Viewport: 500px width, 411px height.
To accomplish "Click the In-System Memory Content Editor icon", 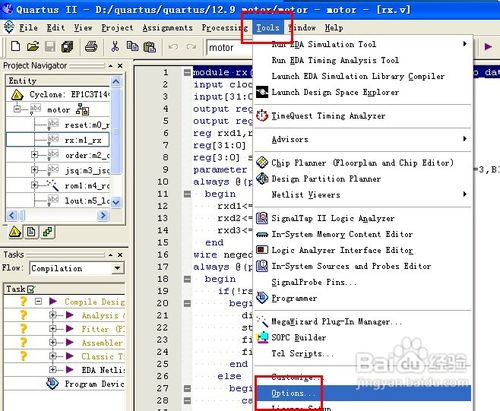I will [262, 234].
